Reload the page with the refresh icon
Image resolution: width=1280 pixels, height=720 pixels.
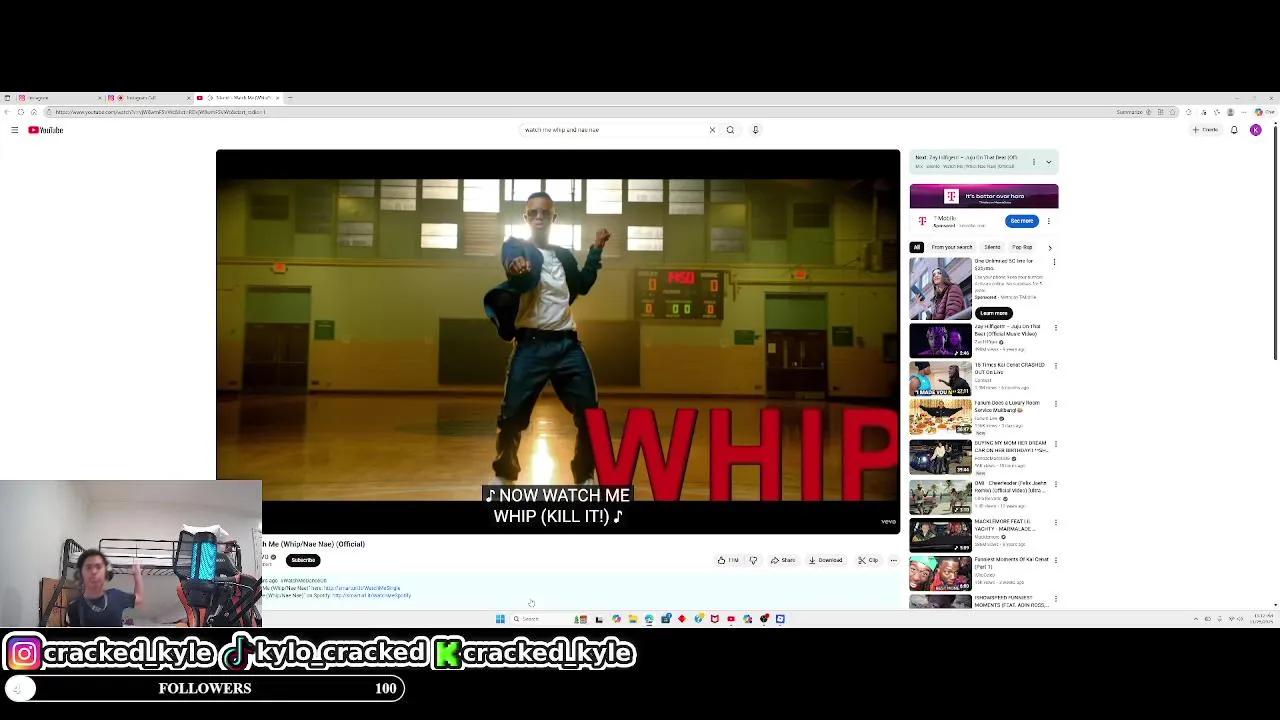[x=20, y=112]
